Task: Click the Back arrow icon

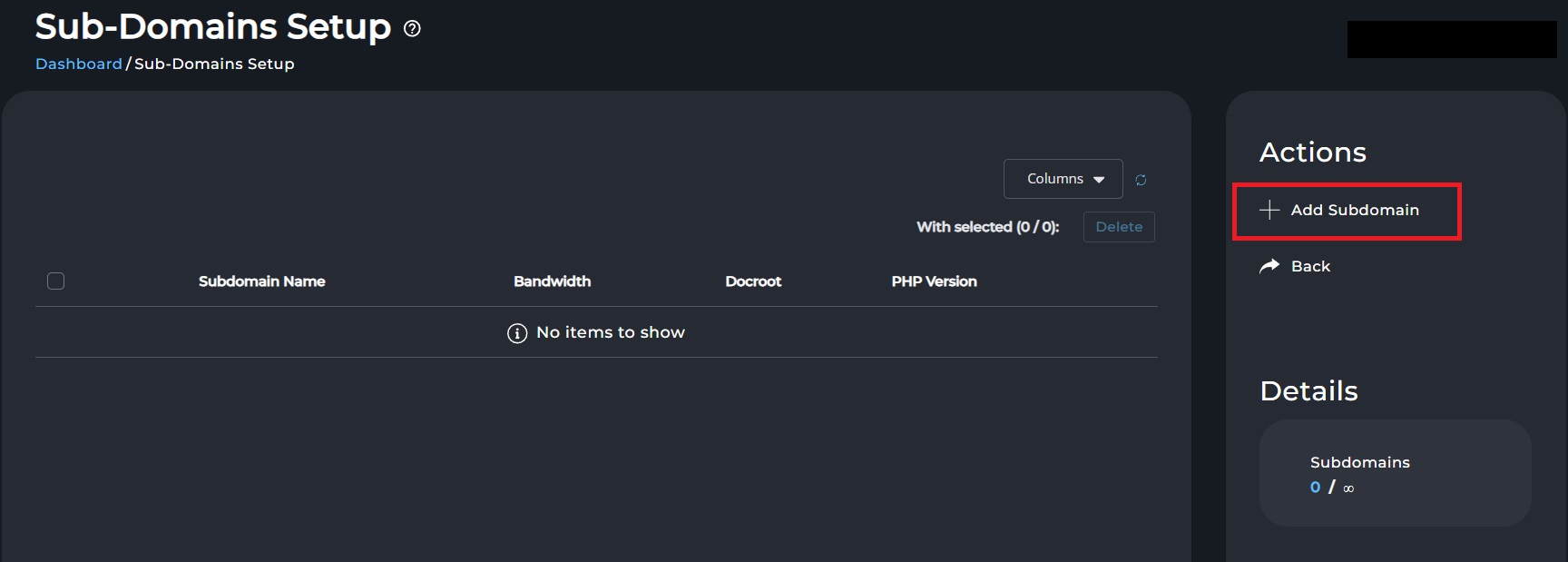Action: click(1269, 266)
